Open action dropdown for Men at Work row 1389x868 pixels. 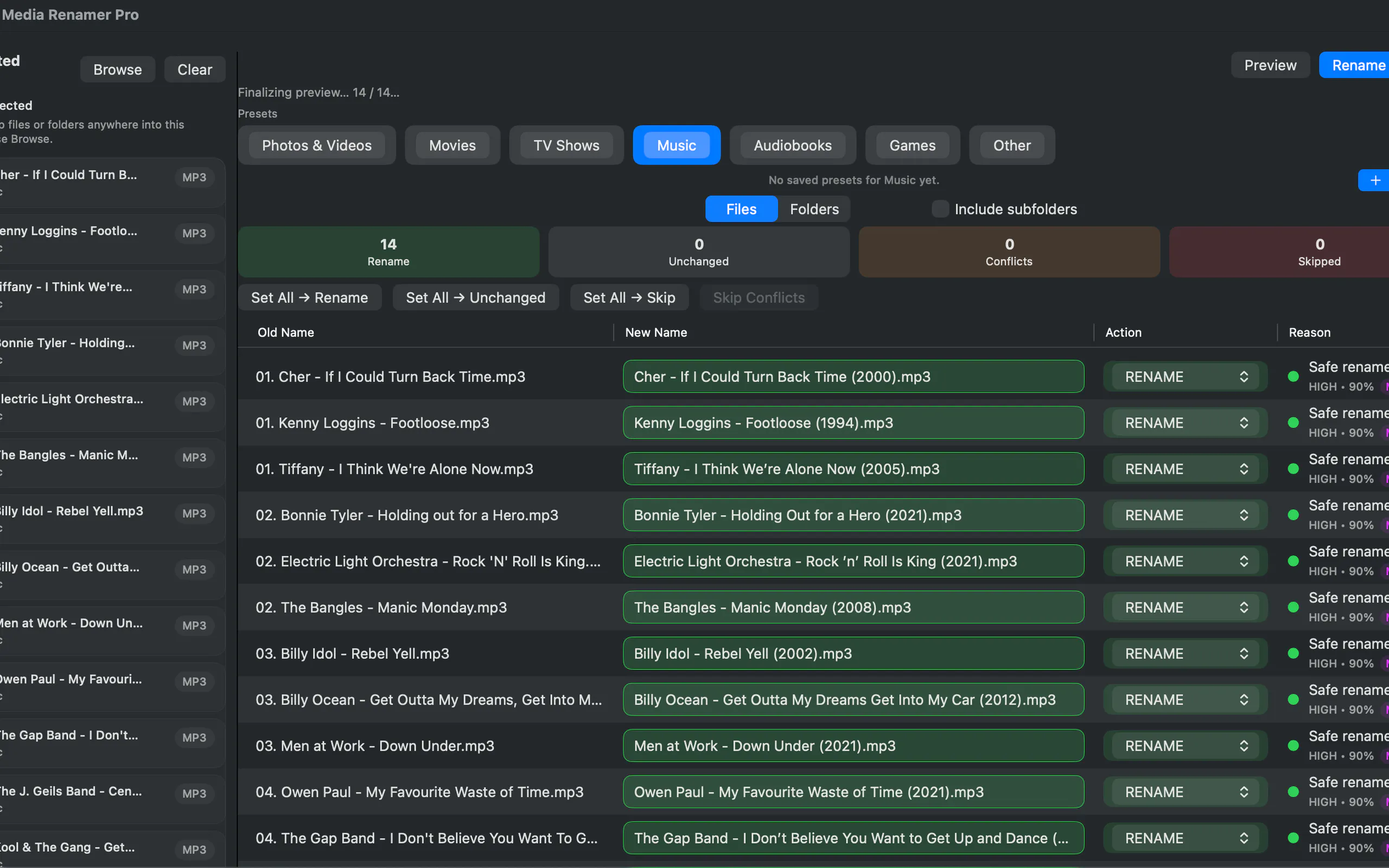(x=1185, y=746)
